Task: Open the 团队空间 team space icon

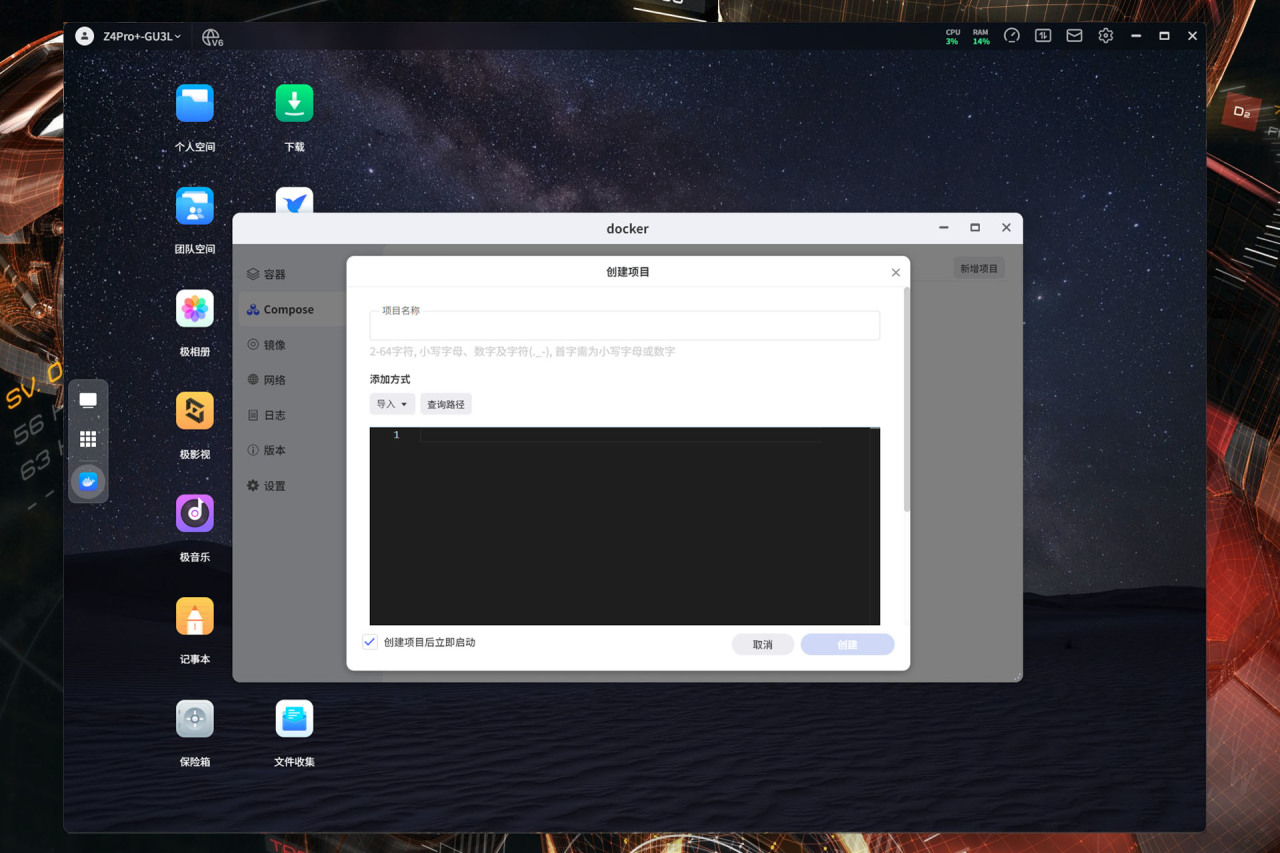Action: pyautogui.click(x=195, y=206)
